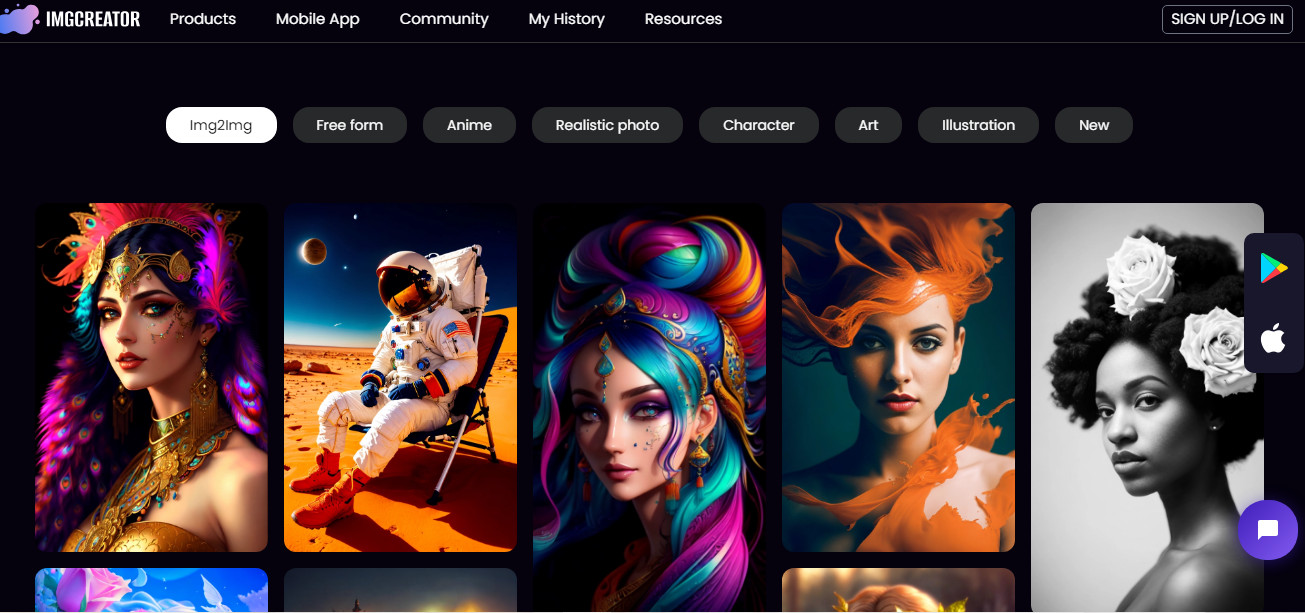Open the Google Play store icon

pos(1273,268)
